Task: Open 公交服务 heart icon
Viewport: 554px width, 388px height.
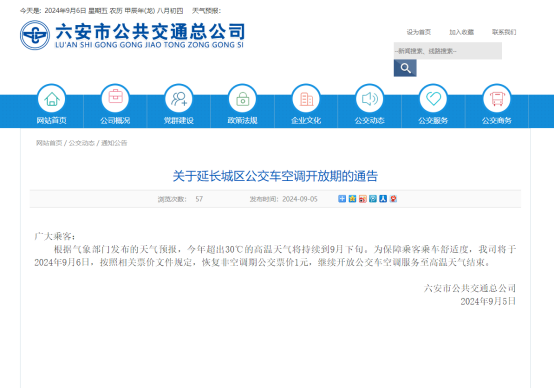Action: (433, 99)
